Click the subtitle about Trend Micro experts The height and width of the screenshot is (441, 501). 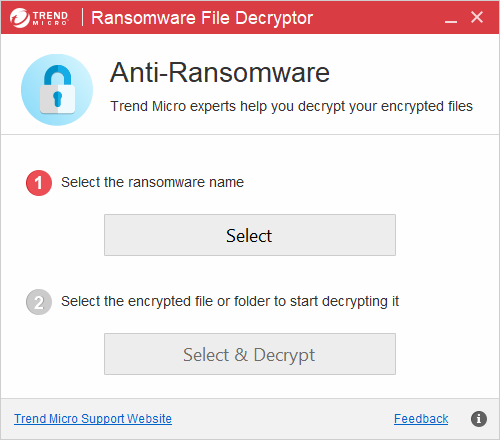pos(291,106)
